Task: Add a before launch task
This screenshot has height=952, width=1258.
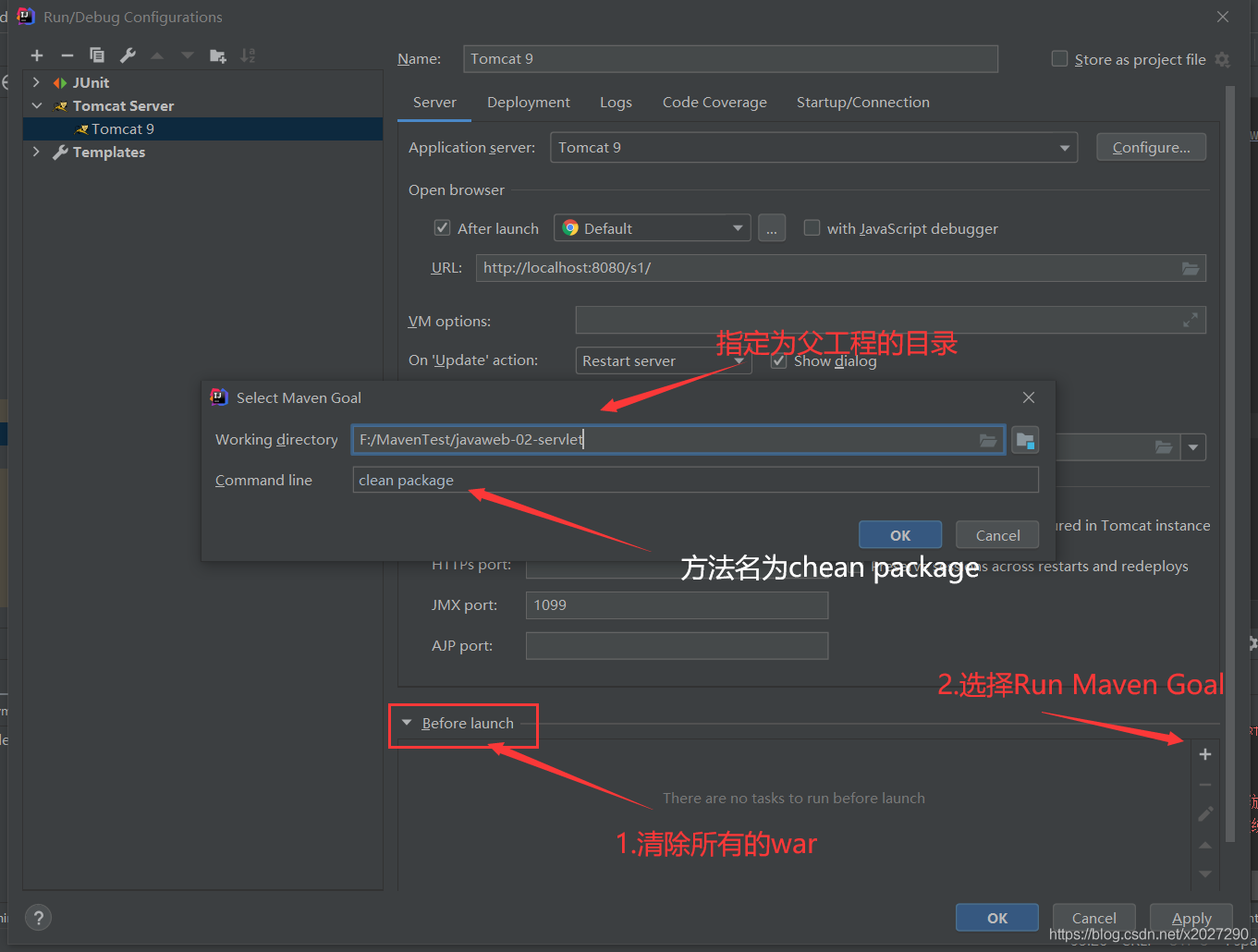Action: point(1205,754)
